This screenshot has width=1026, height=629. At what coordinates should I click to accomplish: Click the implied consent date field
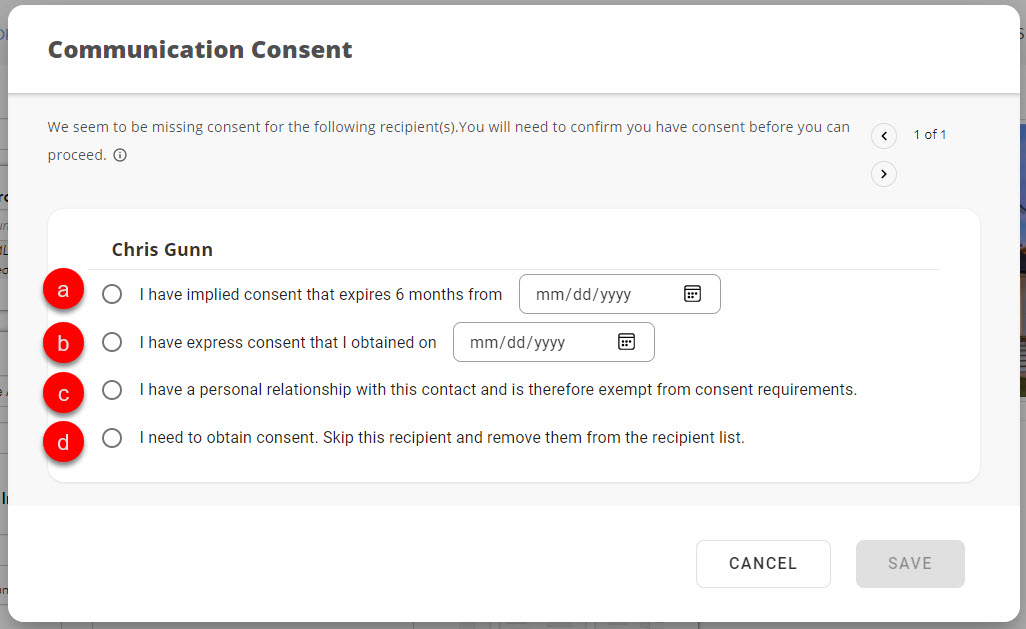598,294
